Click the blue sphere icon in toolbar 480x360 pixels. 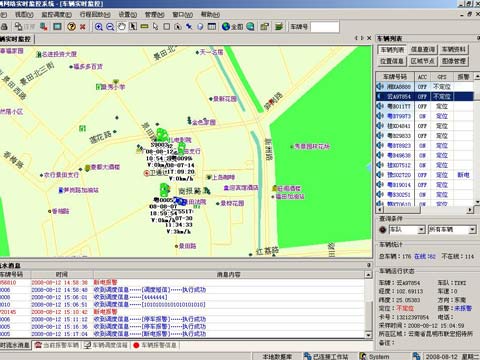200,27
